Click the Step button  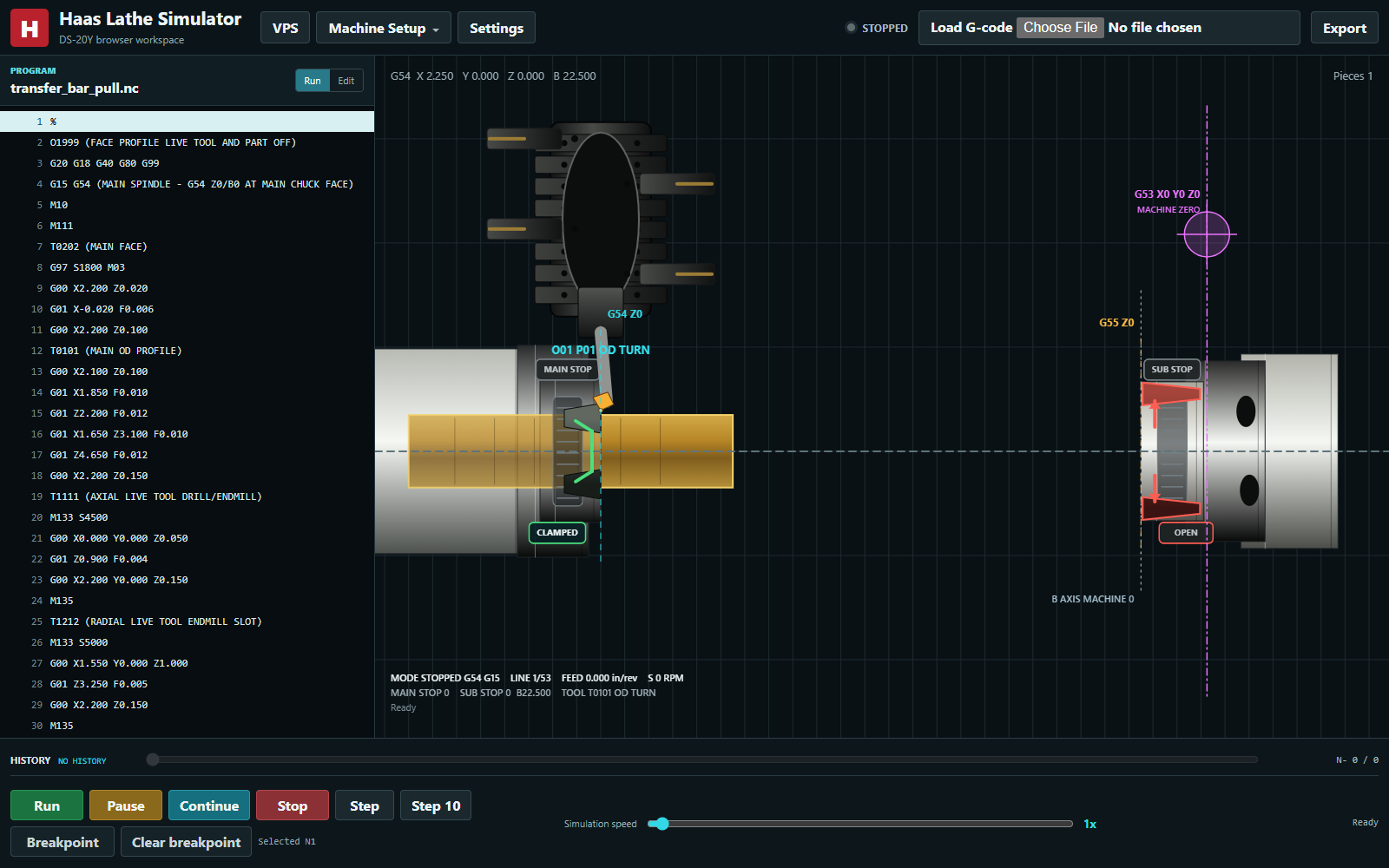pos(365,806)
